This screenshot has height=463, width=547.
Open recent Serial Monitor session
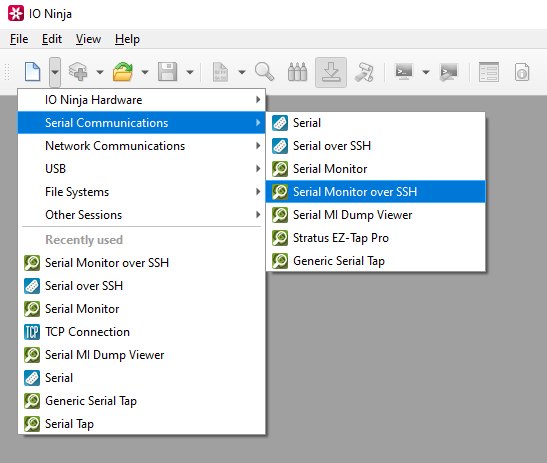(x=142, y=309)
